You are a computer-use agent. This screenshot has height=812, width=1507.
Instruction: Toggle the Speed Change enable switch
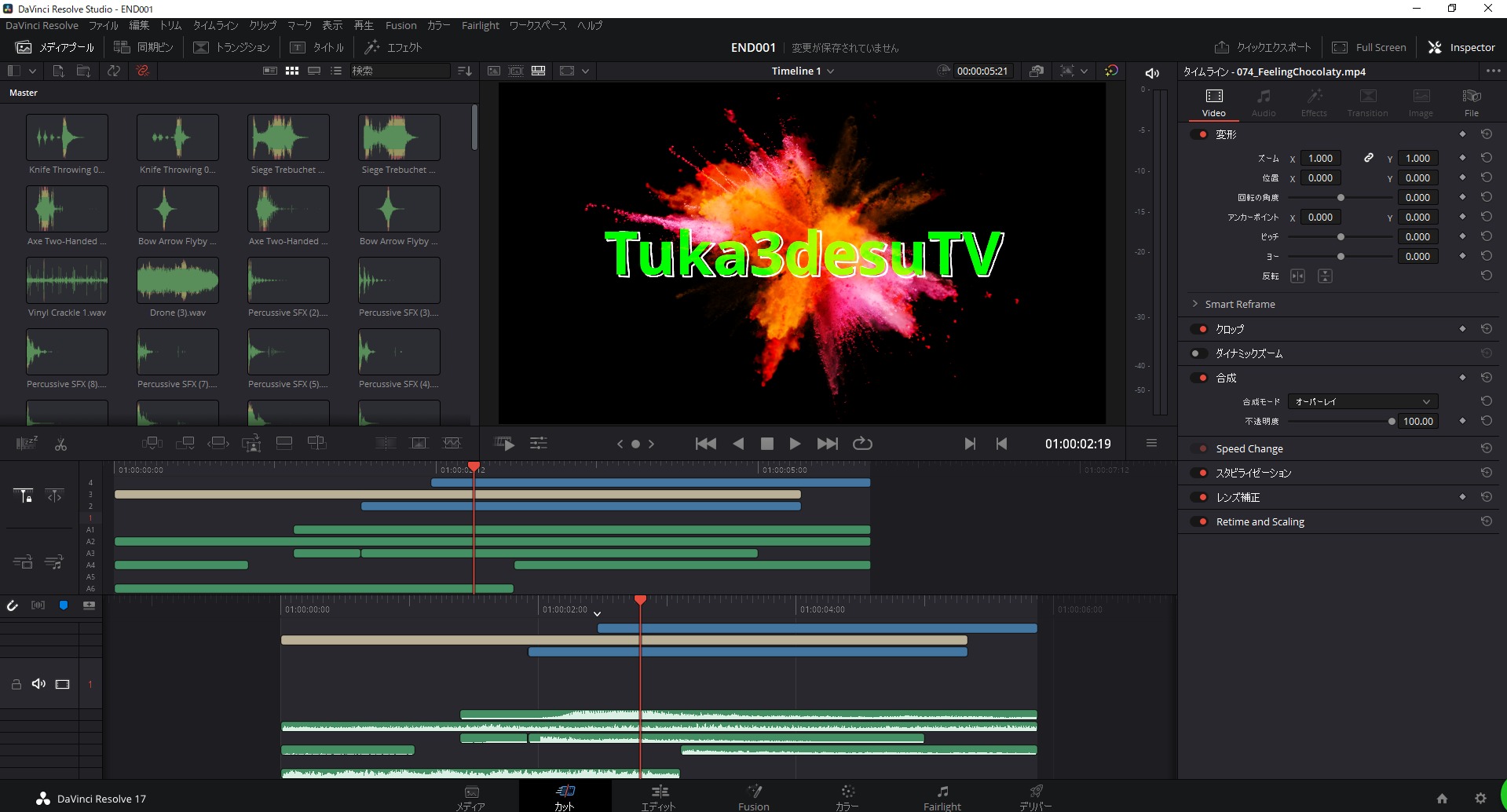1198,448
